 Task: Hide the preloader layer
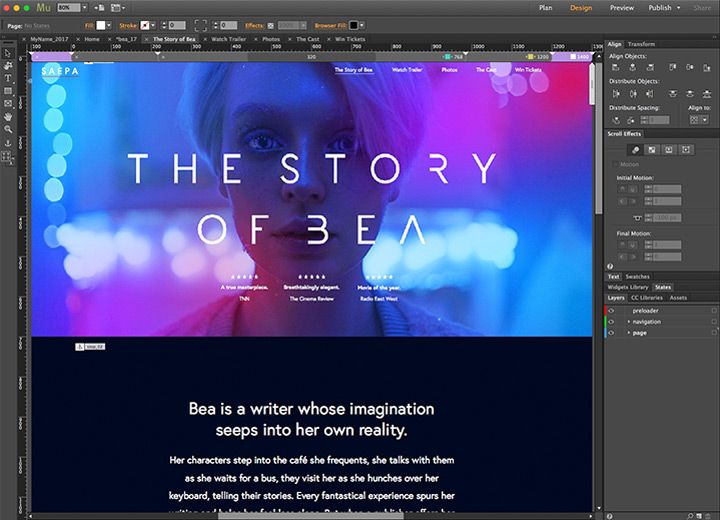[x=611, y=310]
